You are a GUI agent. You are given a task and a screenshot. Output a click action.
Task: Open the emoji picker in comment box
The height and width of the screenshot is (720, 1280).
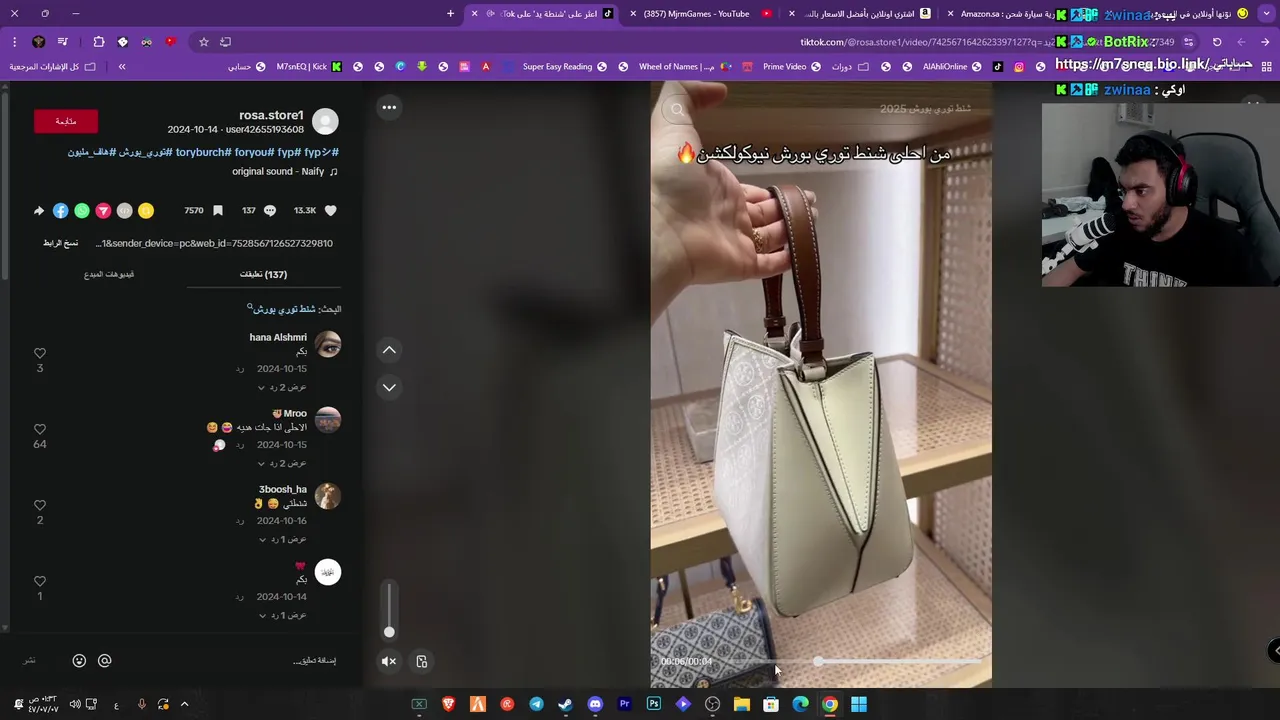pos(79,660)
